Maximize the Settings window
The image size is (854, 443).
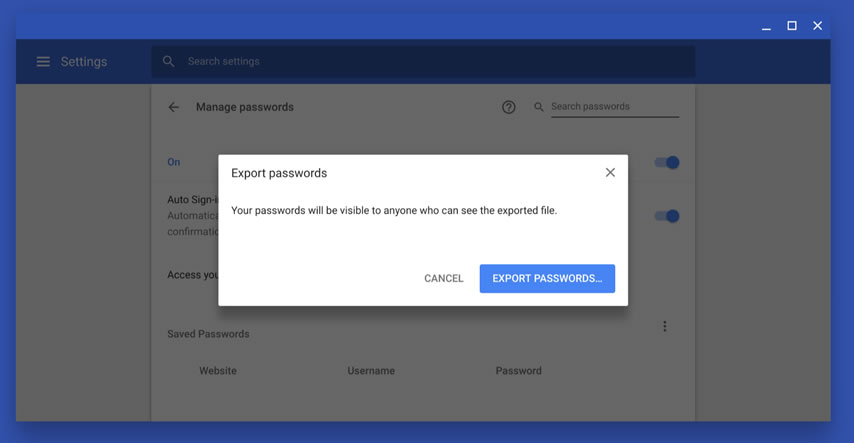pos(792,26)
